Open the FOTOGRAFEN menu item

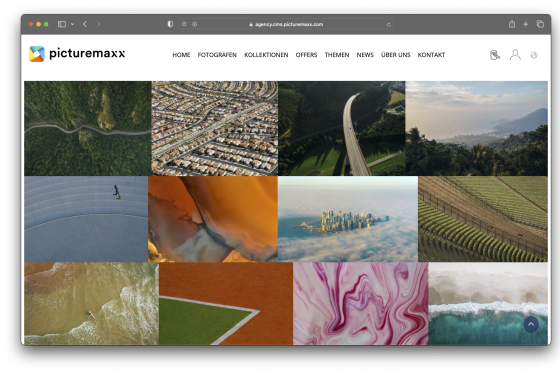217,55
